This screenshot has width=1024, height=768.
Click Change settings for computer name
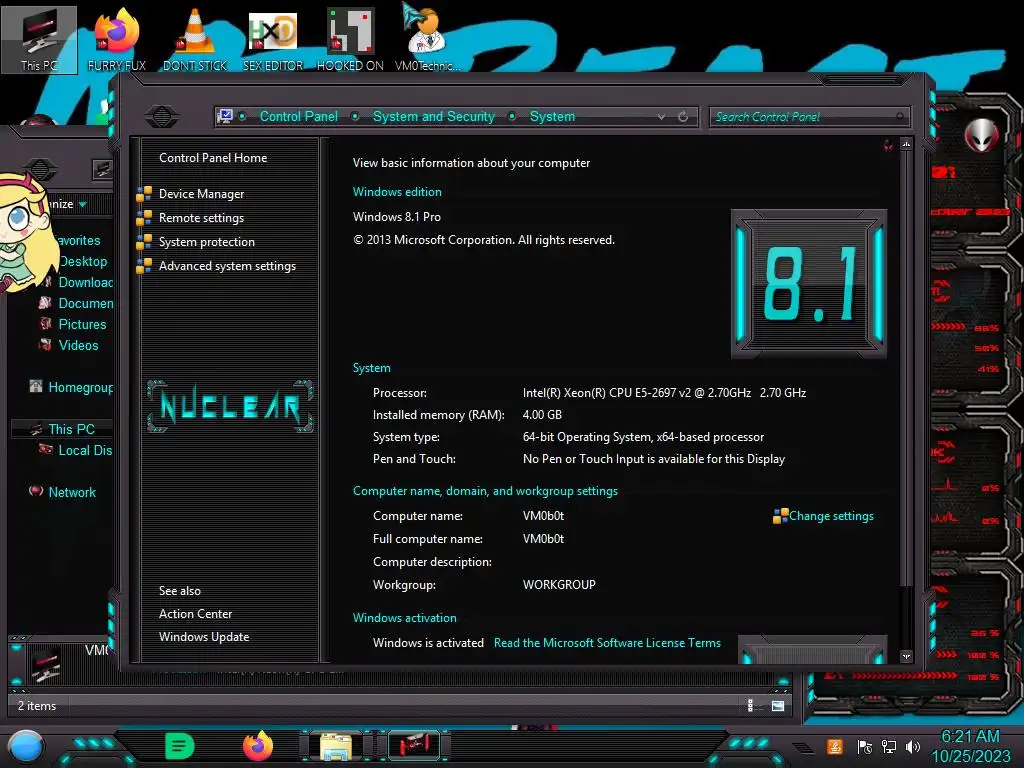tap(831, 516)
